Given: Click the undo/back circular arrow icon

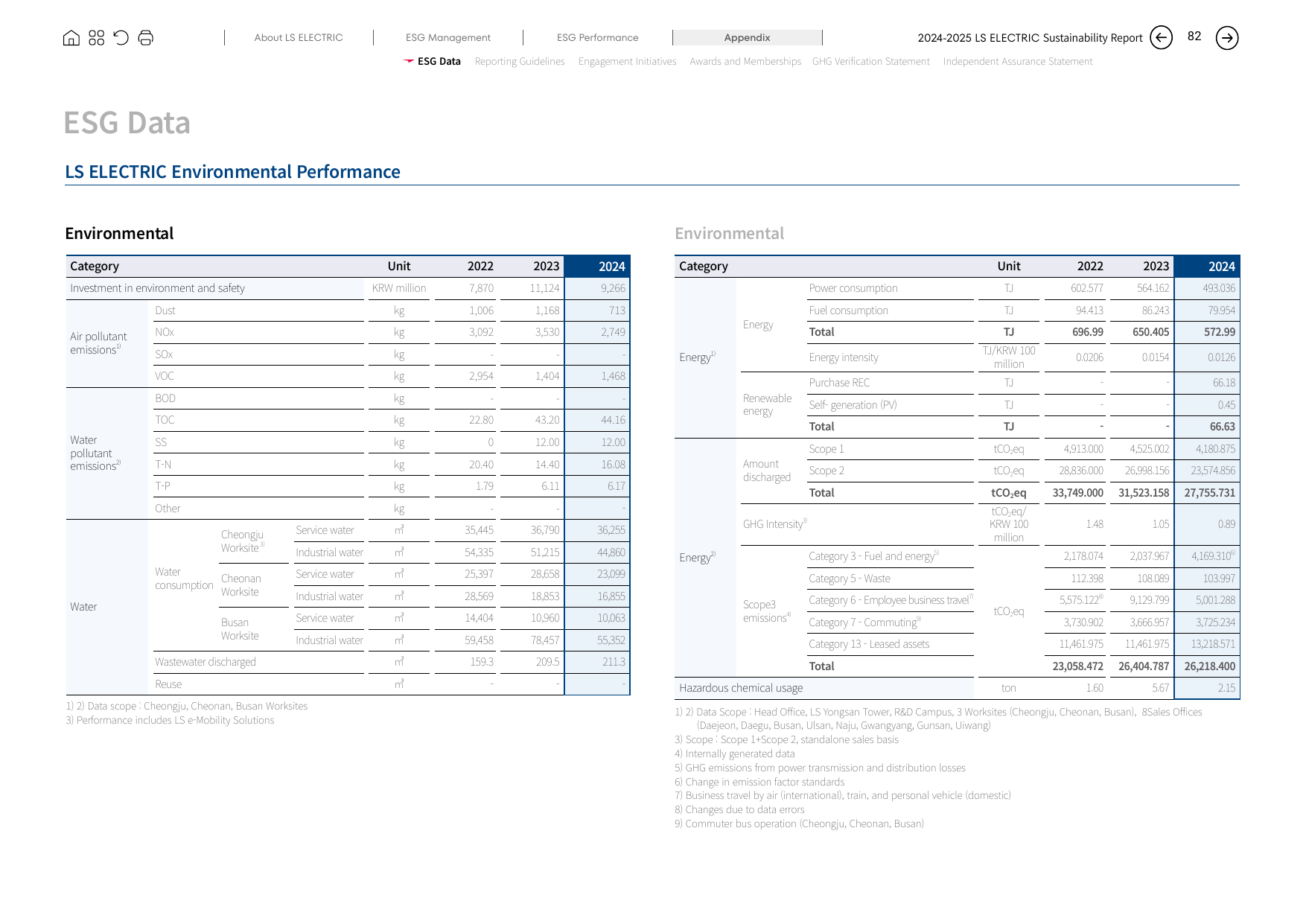Looking at the screenshot, I should pos(121,37).
